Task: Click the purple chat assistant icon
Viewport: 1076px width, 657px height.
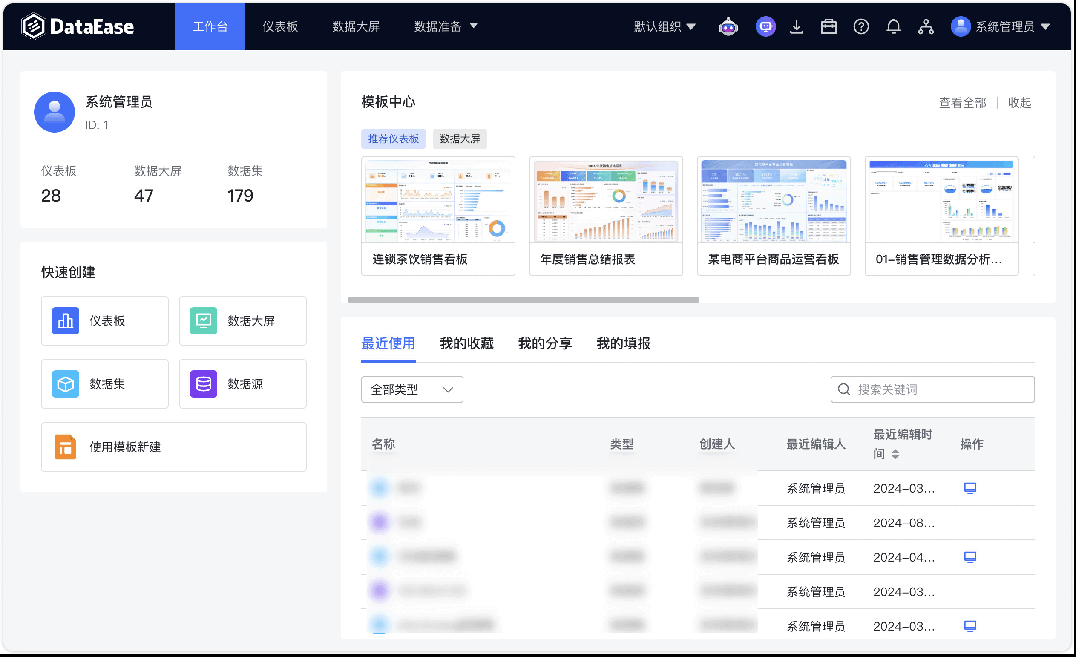Action: click(x=765, y=26)
